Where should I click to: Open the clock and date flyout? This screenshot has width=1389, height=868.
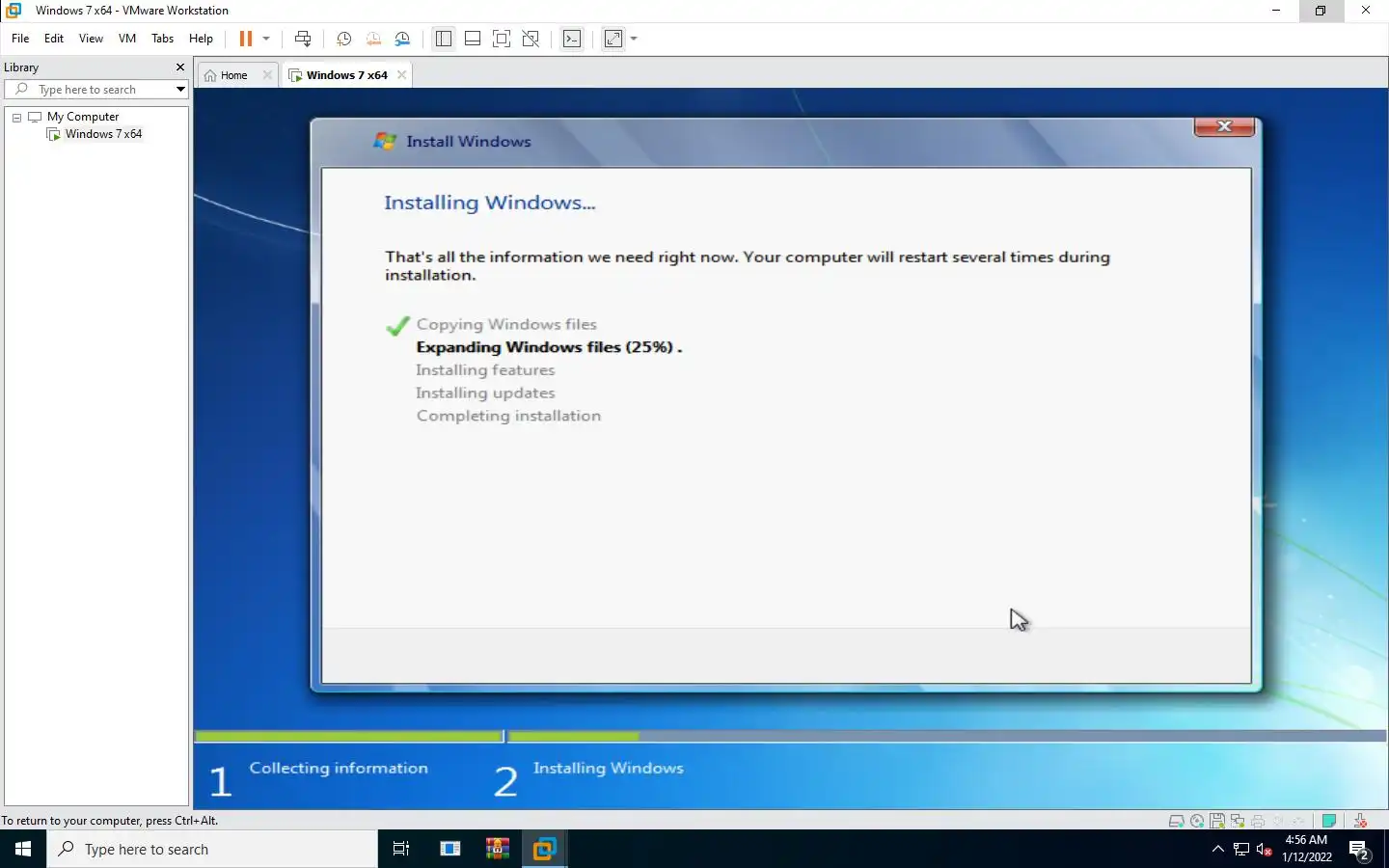[x=1307, y=849]
